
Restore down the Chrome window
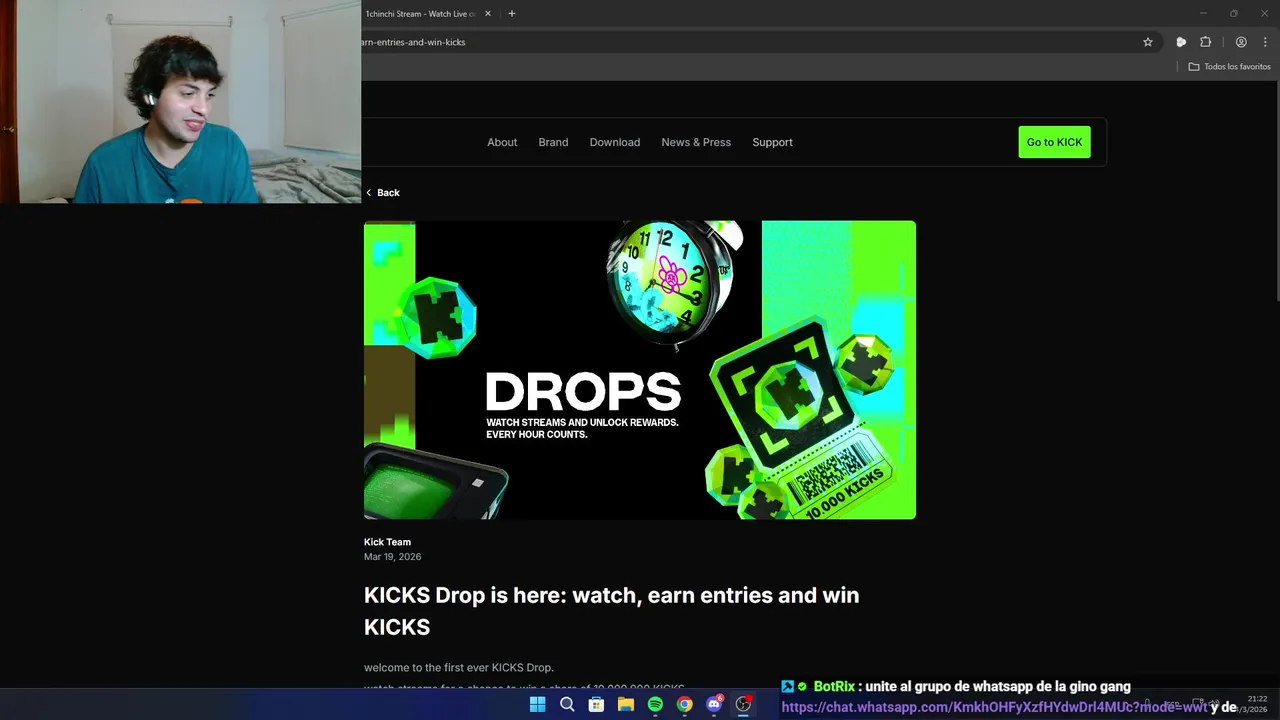[x=1233, y=13]
